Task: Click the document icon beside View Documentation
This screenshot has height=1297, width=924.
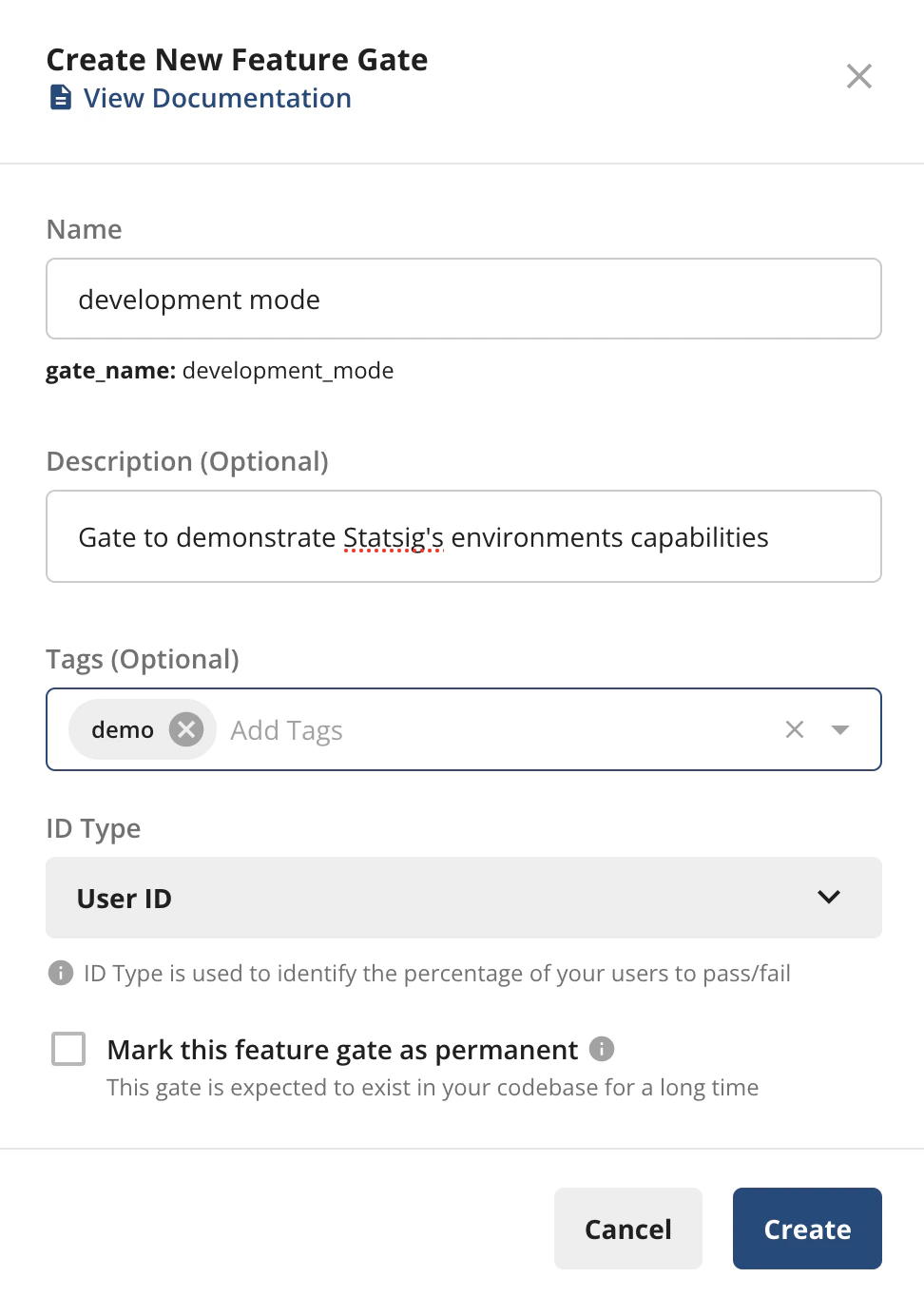Action: point(60,97)
